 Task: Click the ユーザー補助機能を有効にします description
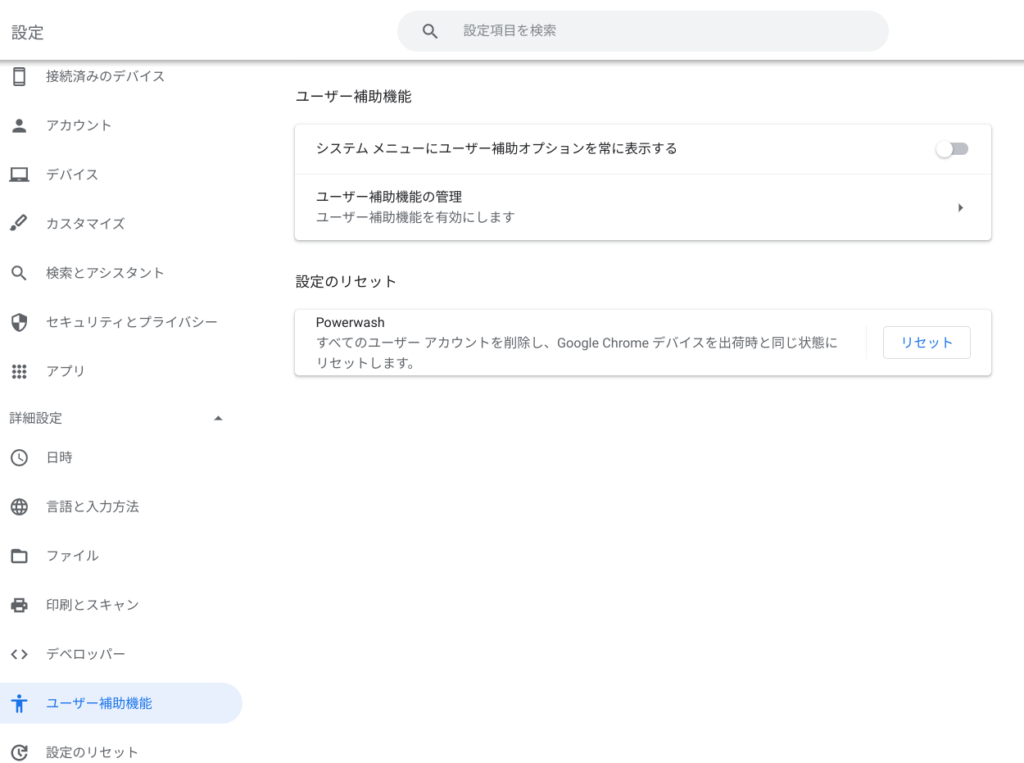(415, 217)
